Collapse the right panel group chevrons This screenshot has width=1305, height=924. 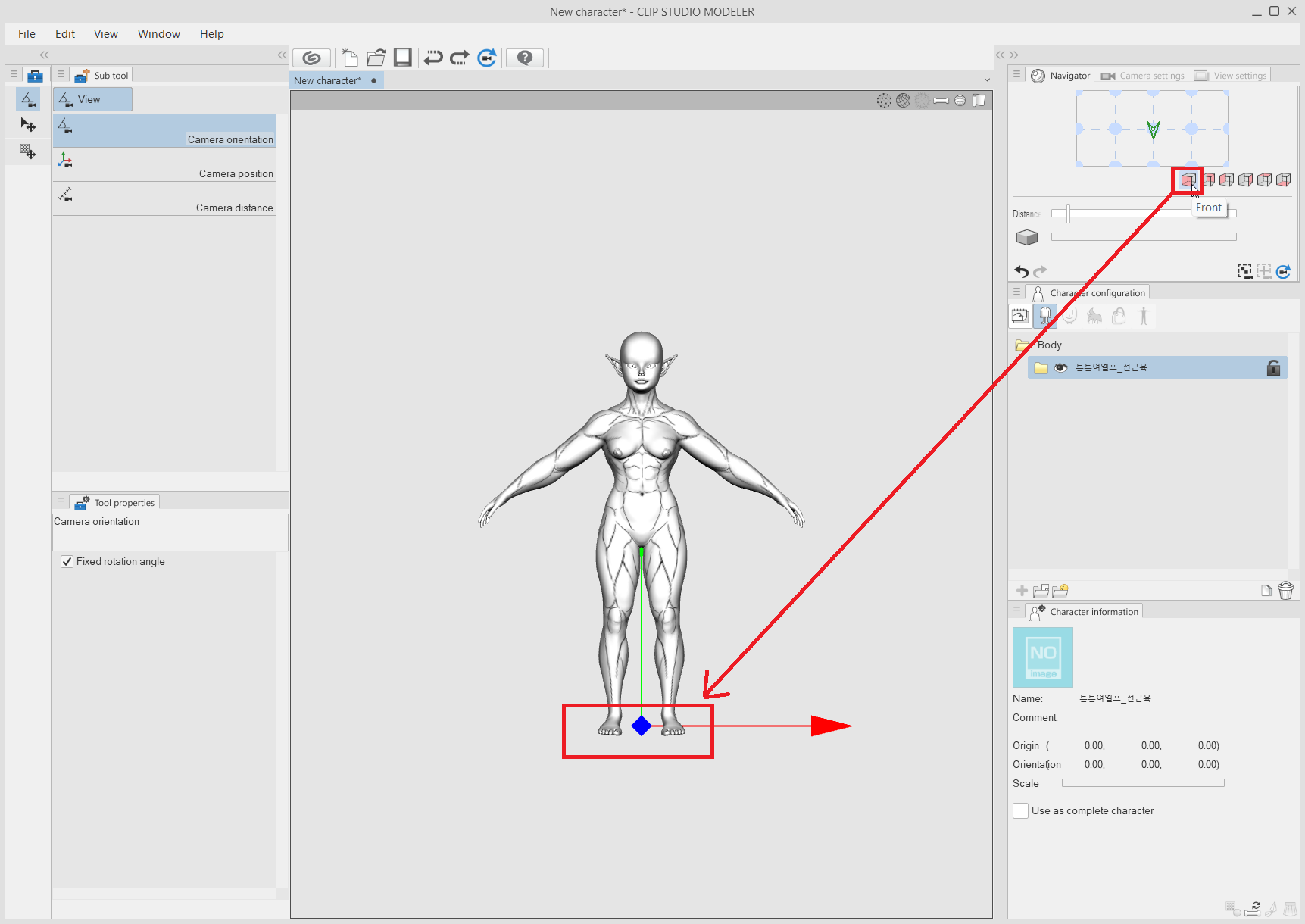coord(1007,55)
